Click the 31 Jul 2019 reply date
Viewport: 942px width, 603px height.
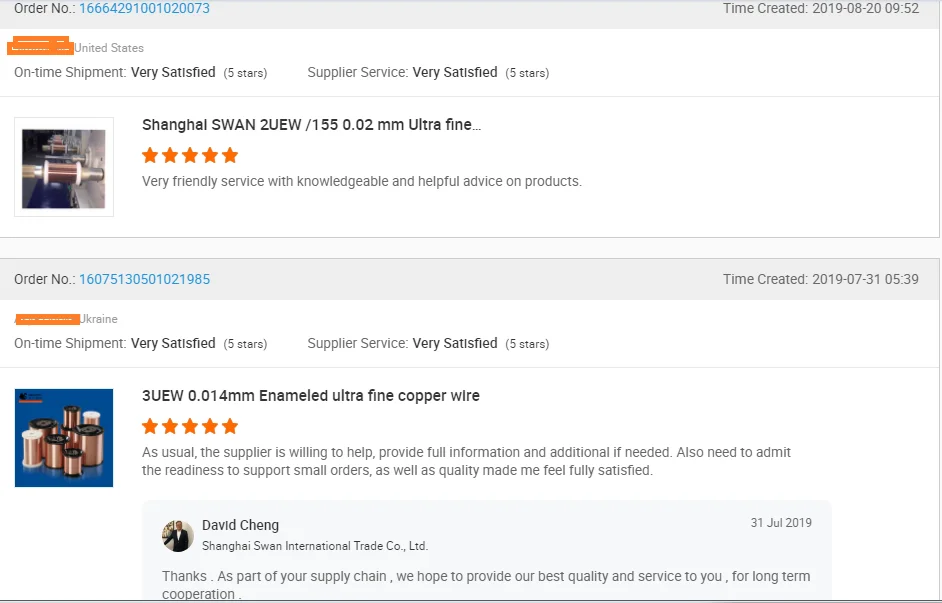781,523
